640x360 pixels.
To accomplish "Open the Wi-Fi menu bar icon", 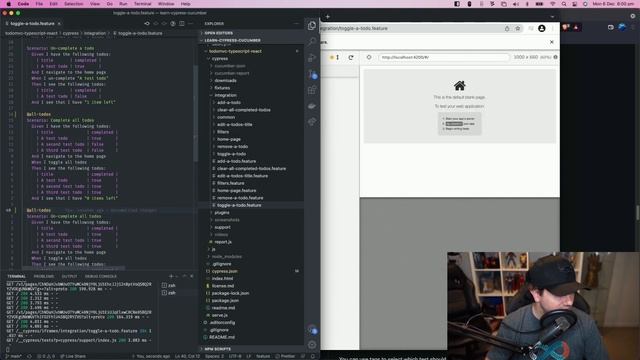I will pyautogui.click(x=553, y=4).
